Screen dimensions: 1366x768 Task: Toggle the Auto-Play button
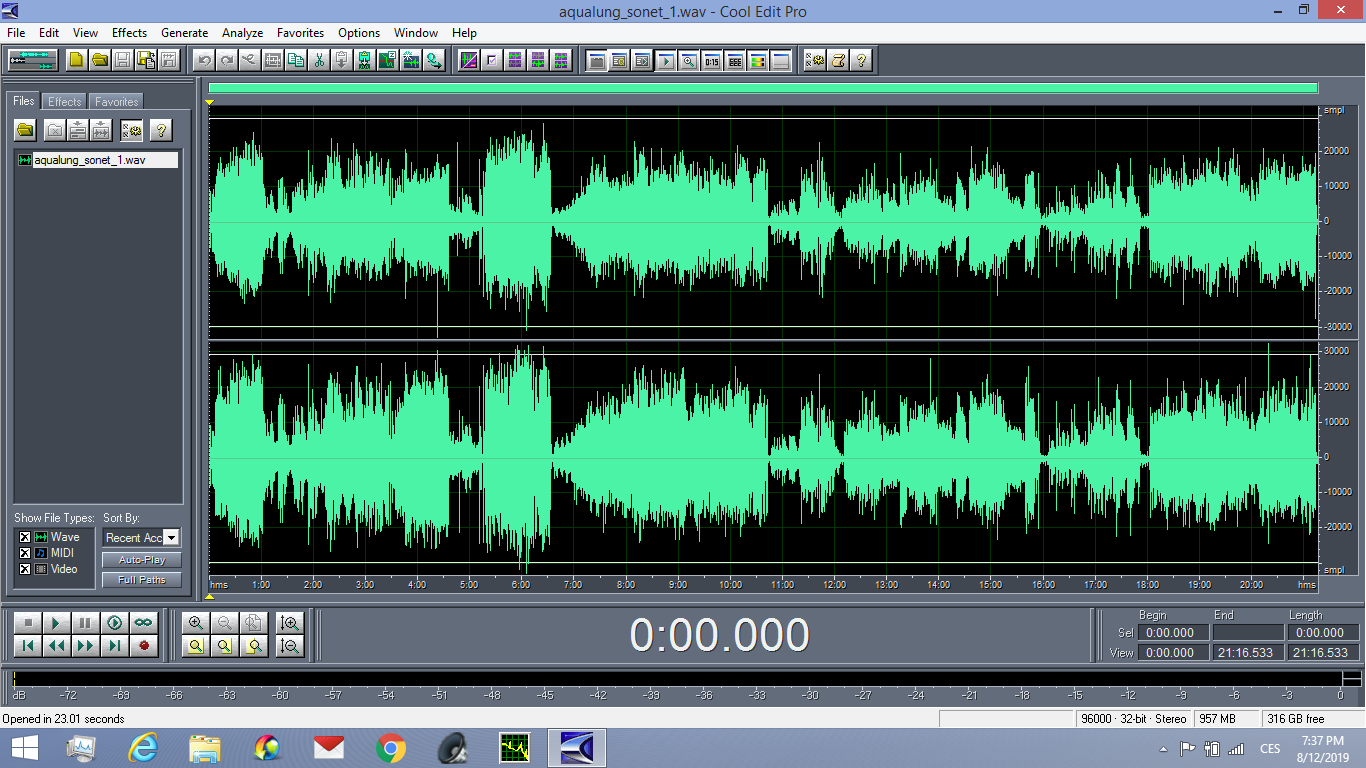(x=141, y=560)
